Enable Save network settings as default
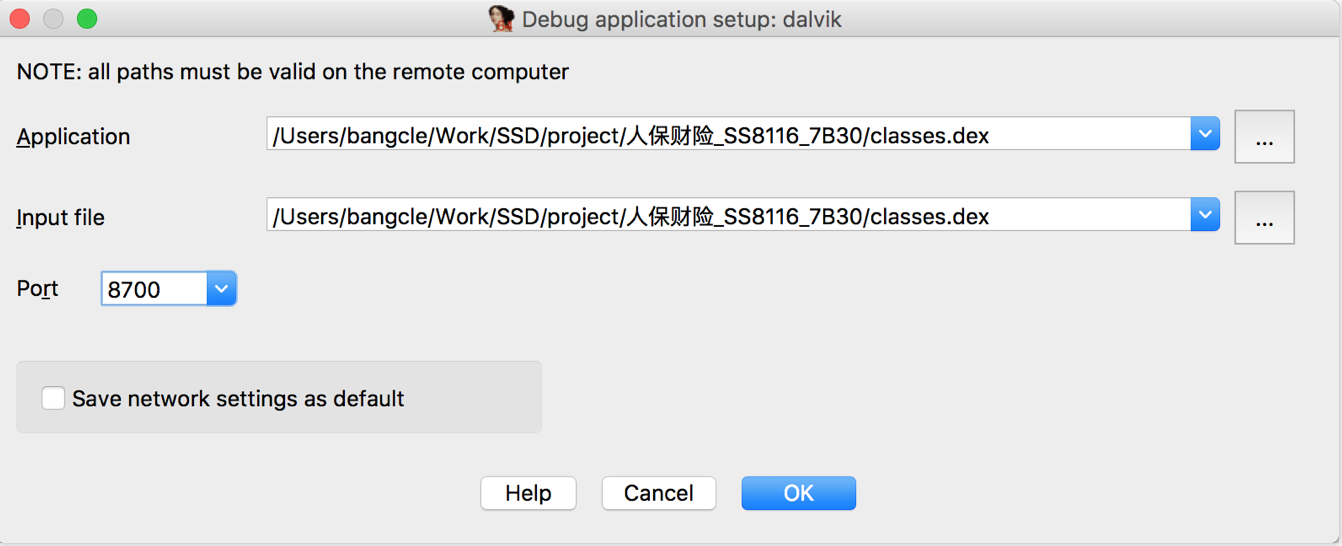Viewport: 1342px width, 546px height. click(x=53, y=398)
